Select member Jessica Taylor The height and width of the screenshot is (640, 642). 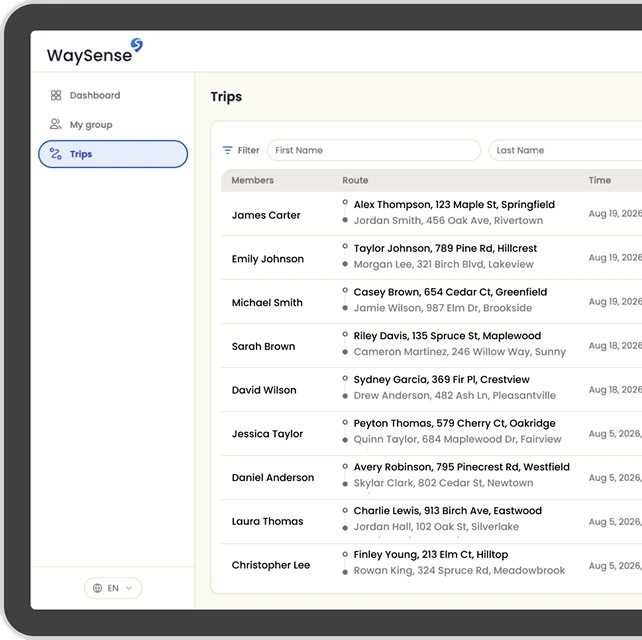267,434
